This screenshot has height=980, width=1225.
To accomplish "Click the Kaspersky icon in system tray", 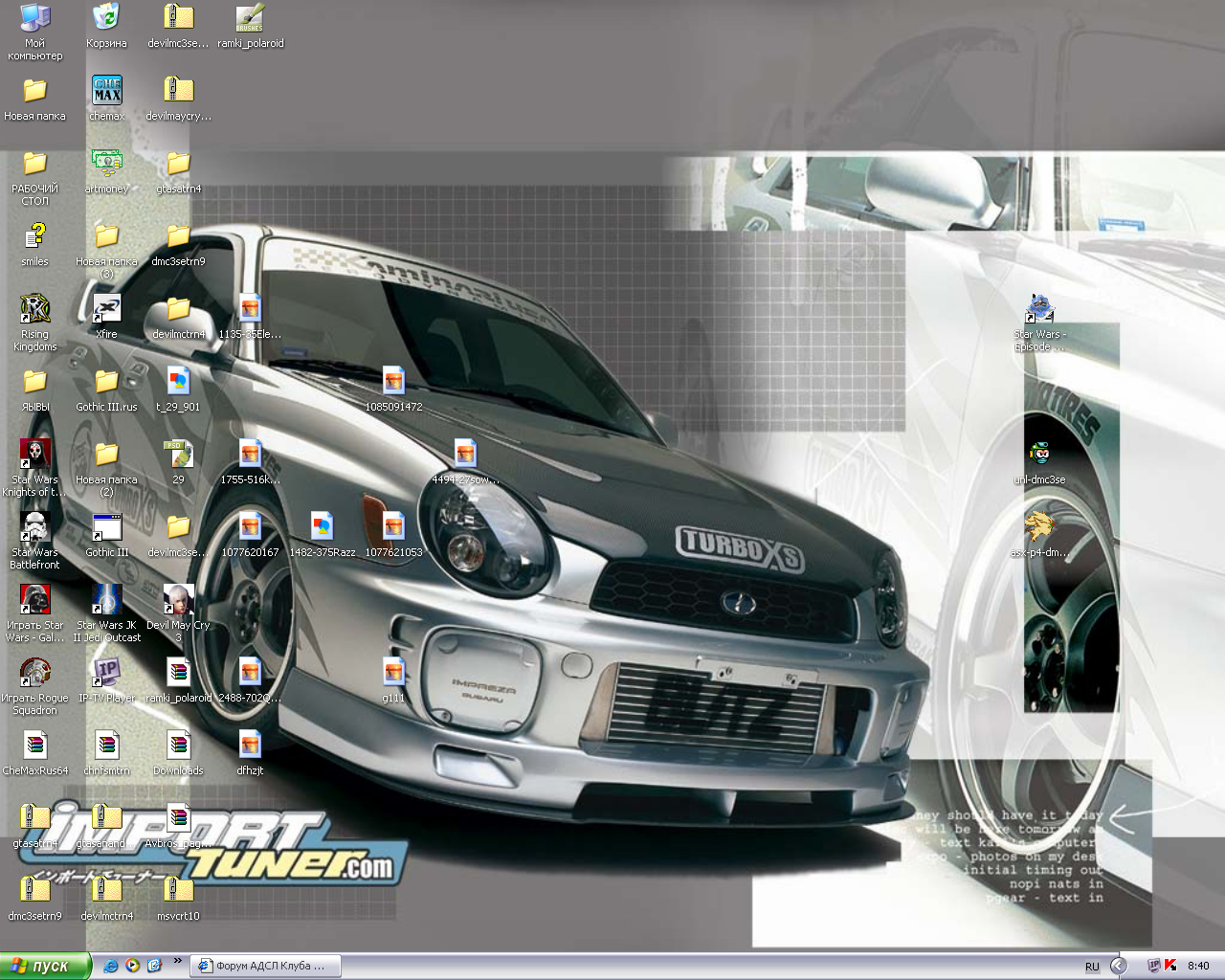I will (x=1169, y=966).
